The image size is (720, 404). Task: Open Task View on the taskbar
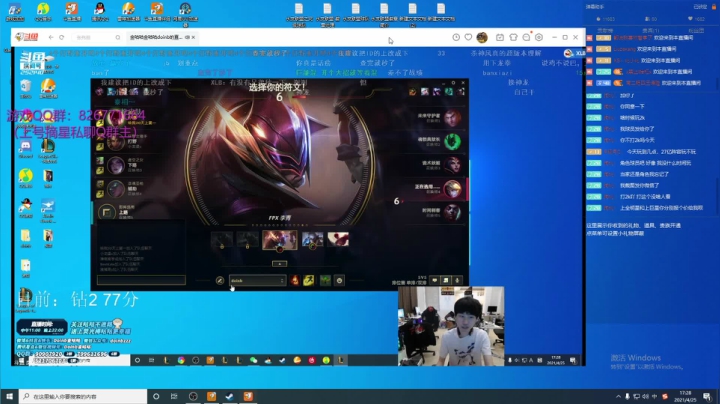pos(174,396)
